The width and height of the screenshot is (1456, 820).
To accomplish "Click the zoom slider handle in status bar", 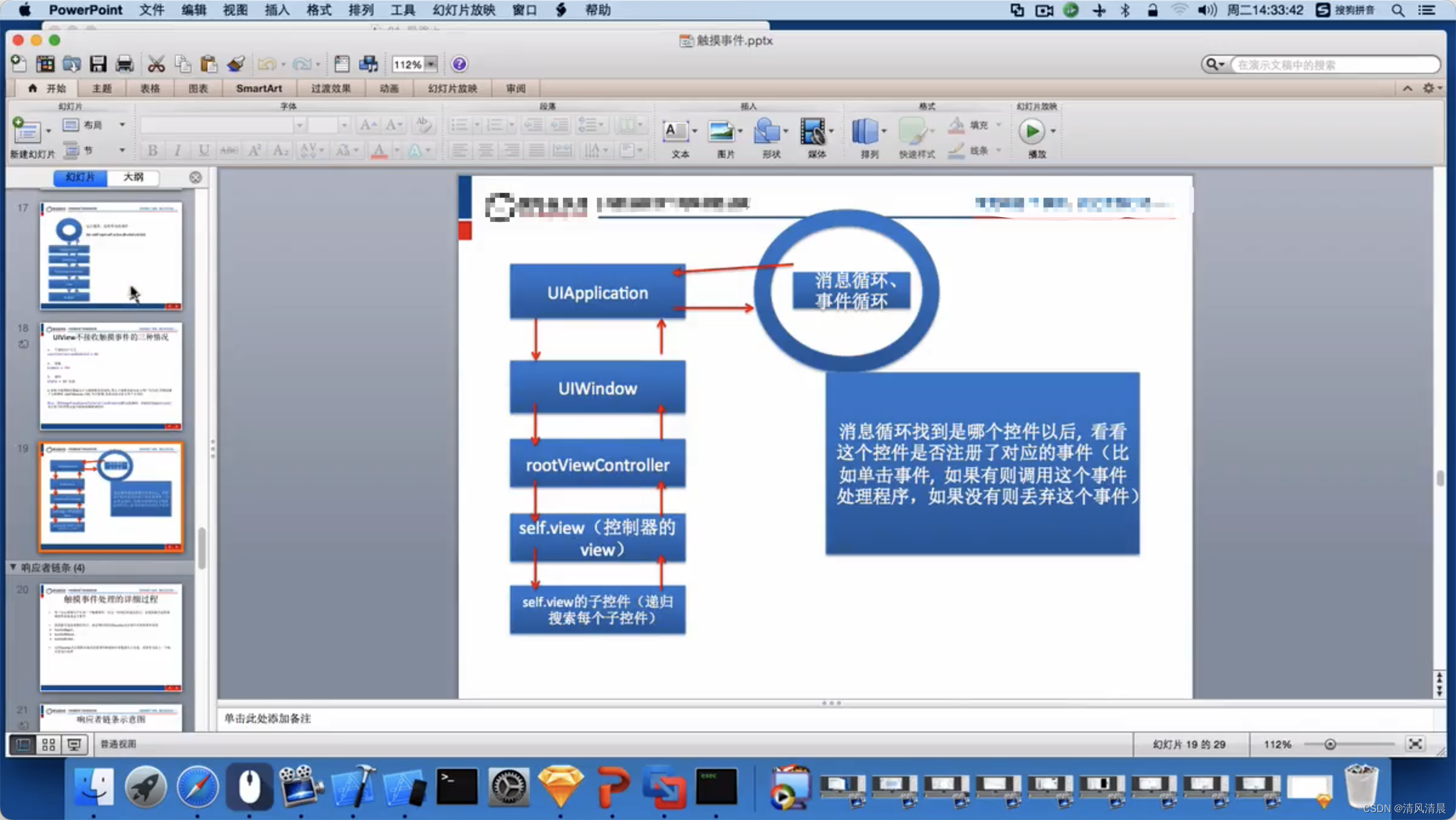I will (1330, 744).
